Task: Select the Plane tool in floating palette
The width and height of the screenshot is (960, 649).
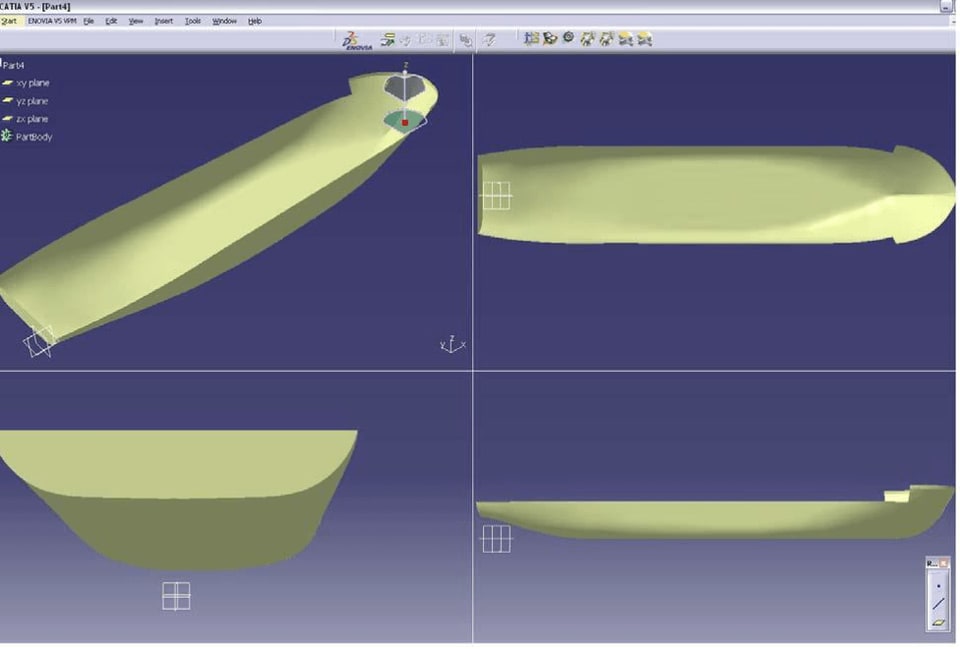Action: (939, 623)
